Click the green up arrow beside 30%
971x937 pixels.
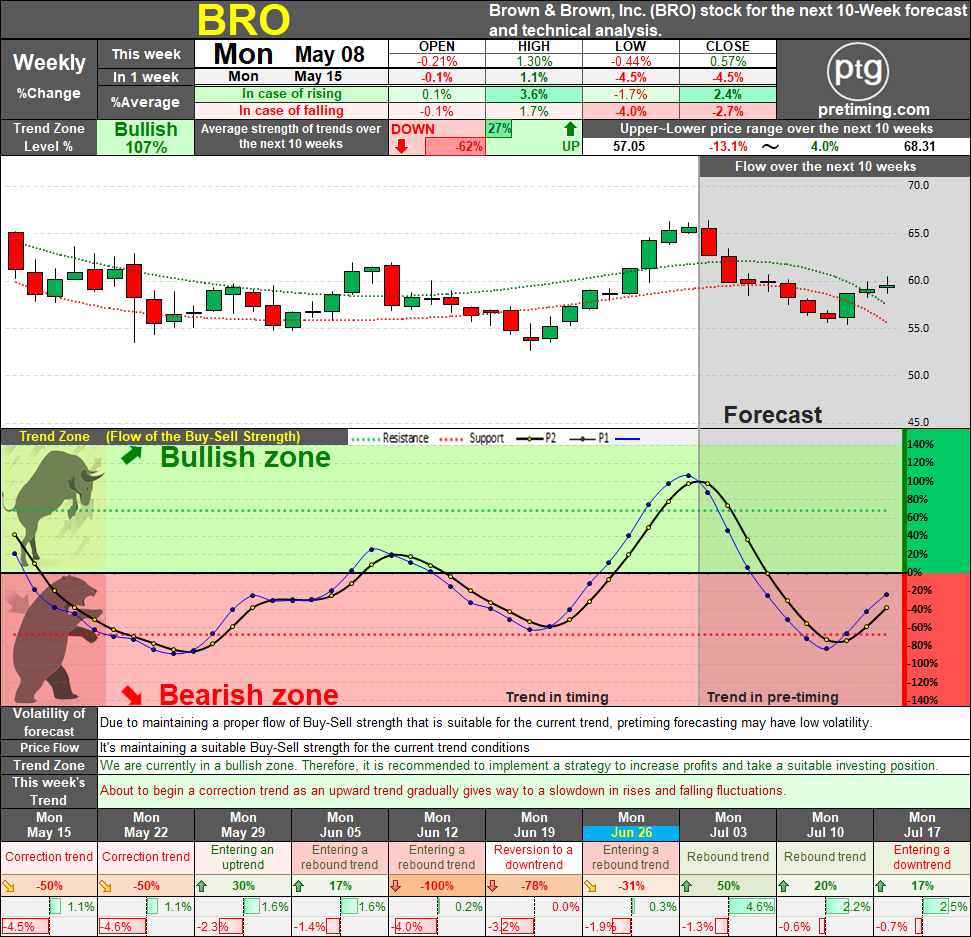click(x=202, y=886)
